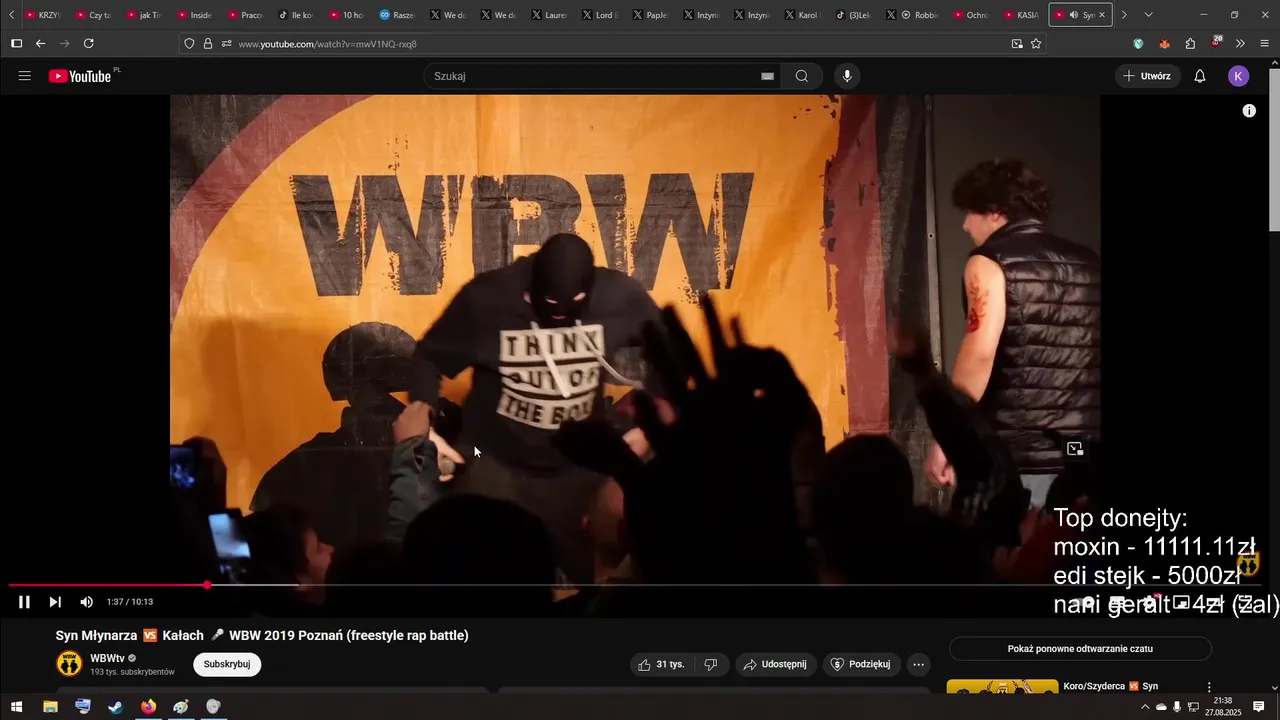Skip to the next video

[x=55, y=602]
